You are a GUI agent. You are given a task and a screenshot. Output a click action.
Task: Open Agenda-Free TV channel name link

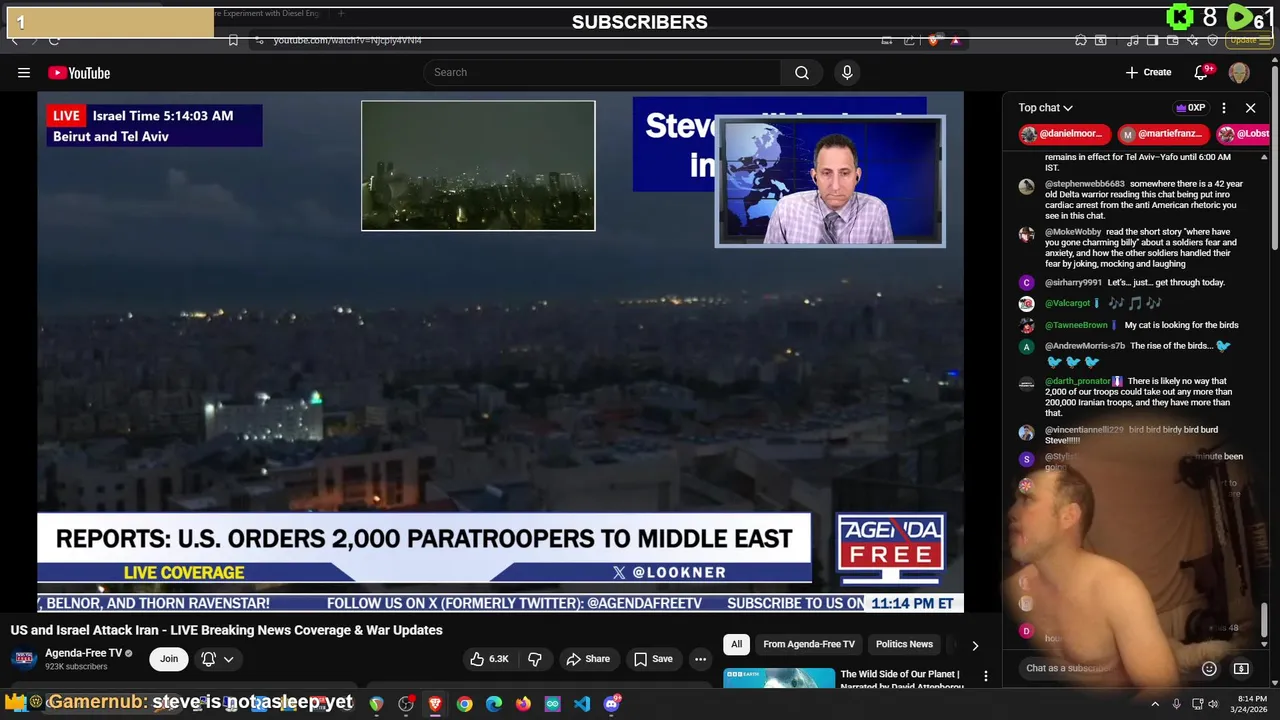tap(83, 653)
